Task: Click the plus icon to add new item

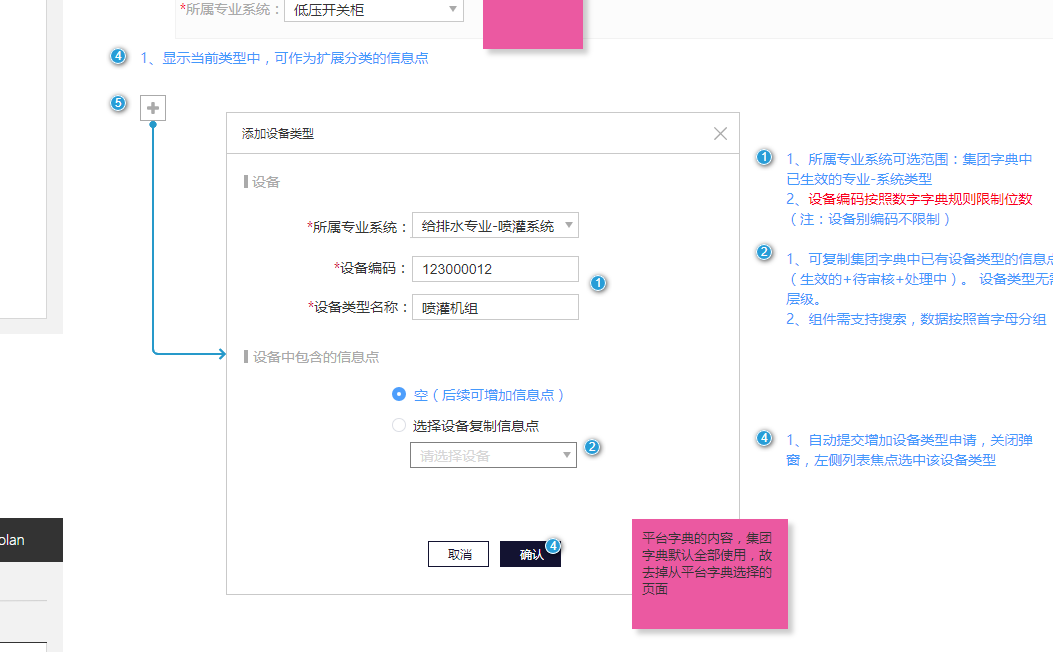Action: point(152,107)
